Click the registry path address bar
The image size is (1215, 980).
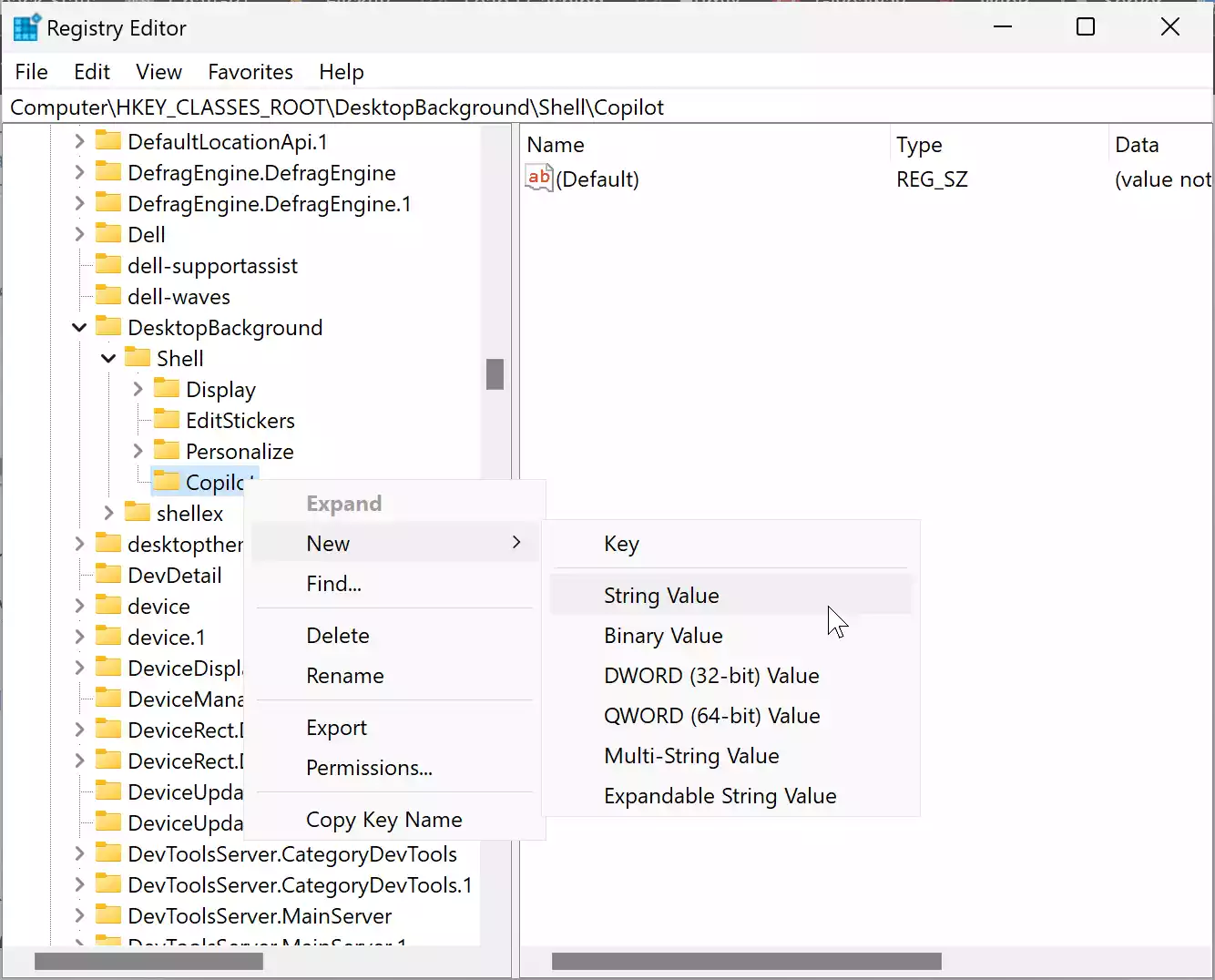point(607,107)
